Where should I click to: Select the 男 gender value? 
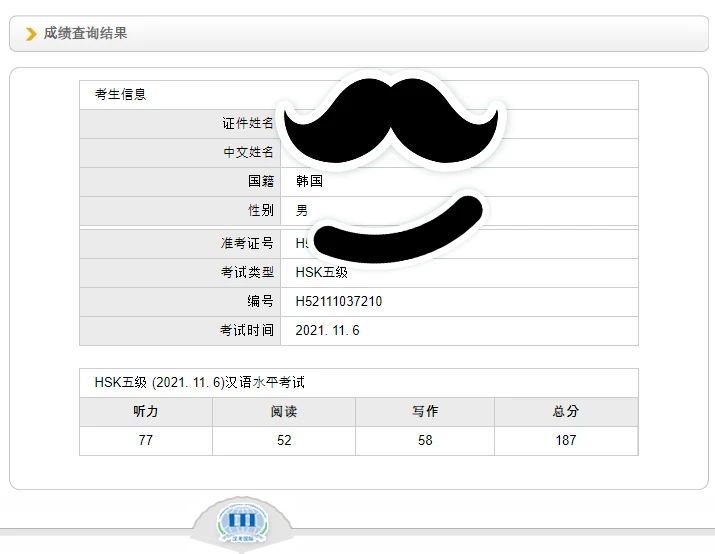(302, 210)
